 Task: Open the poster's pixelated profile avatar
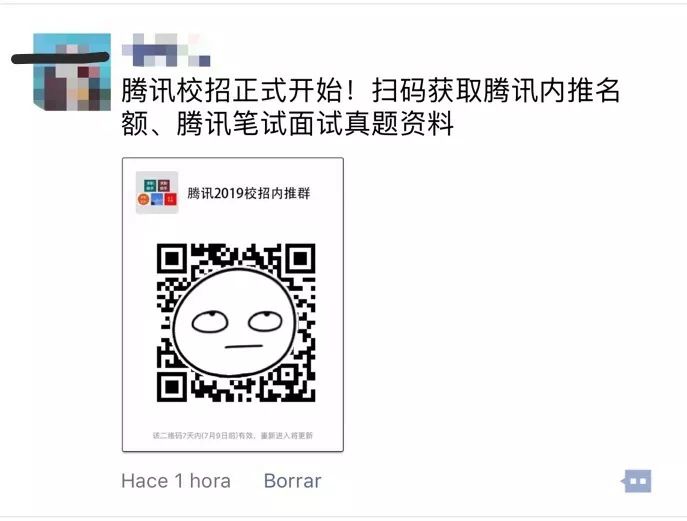(72, 72)
